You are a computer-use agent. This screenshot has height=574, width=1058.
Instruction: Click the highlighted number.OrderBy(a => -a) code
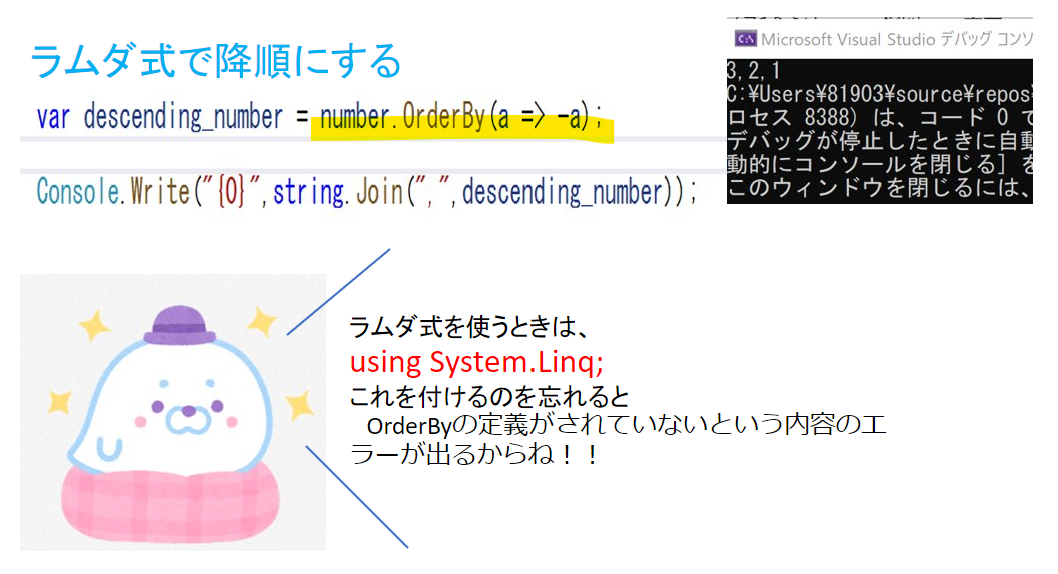click(462, 117)
